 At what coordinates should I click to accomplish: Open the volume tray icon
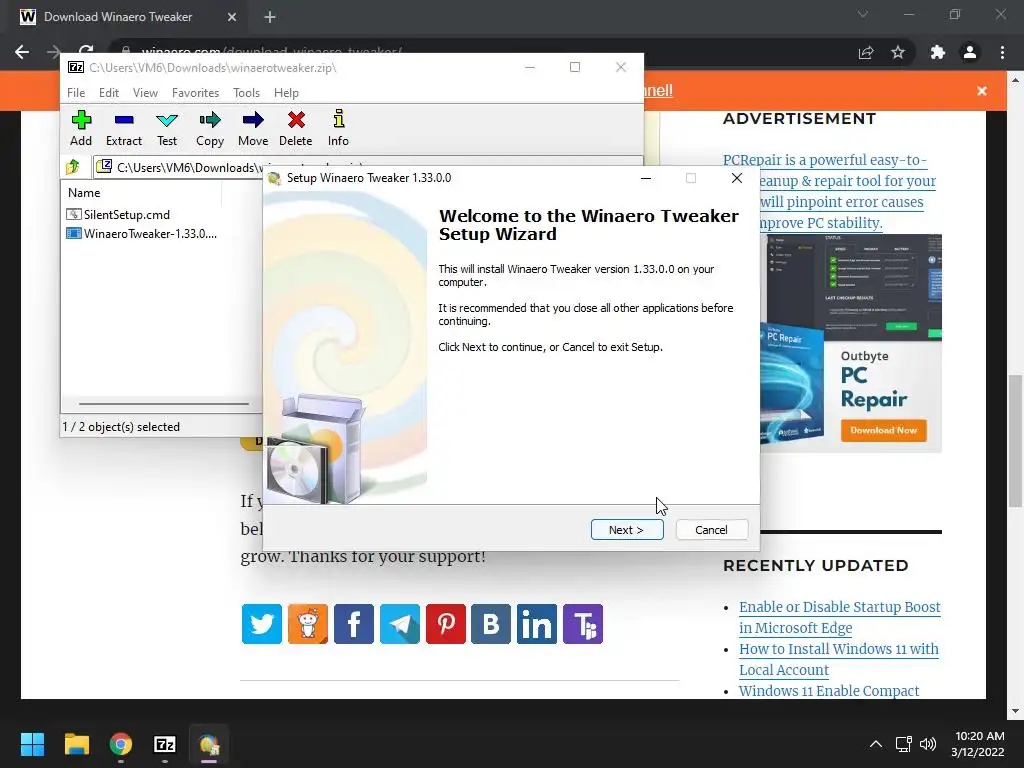927,744
